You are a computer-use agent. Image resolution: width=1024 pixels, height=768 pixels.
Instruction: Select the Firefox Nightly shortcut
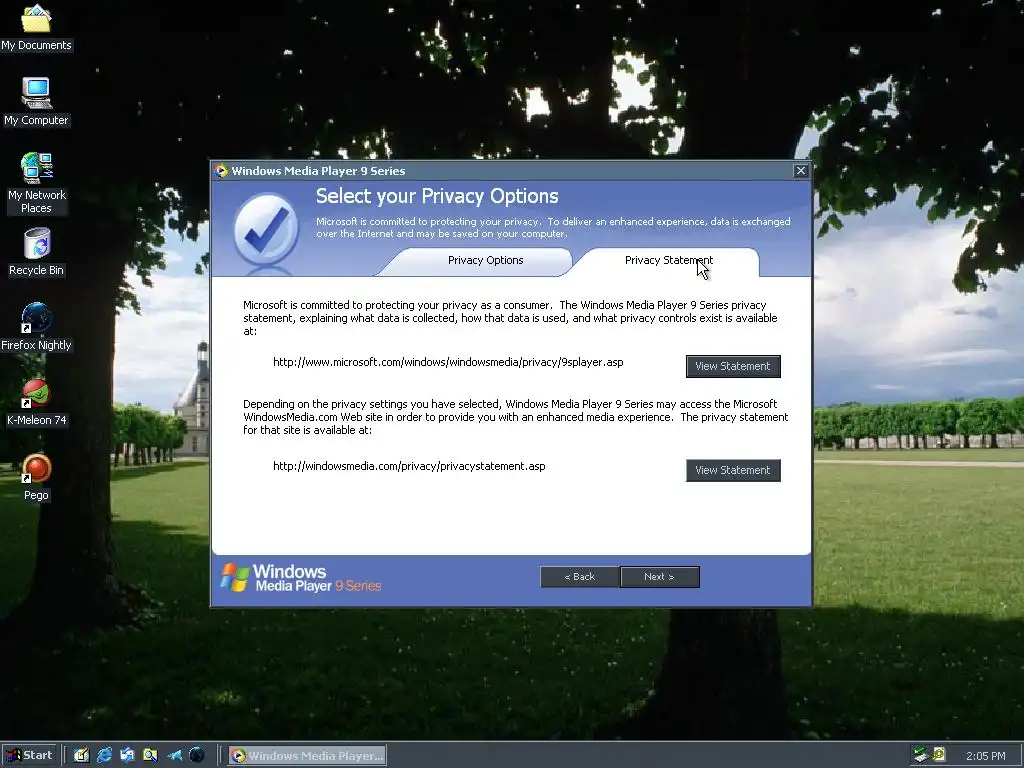click(x=36, y=327)
